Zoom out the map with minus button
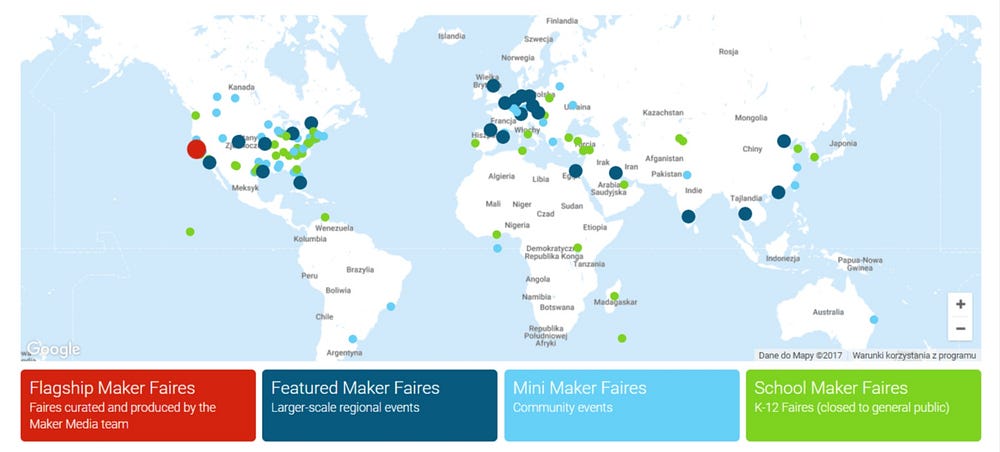 click(x=960, y=328)
